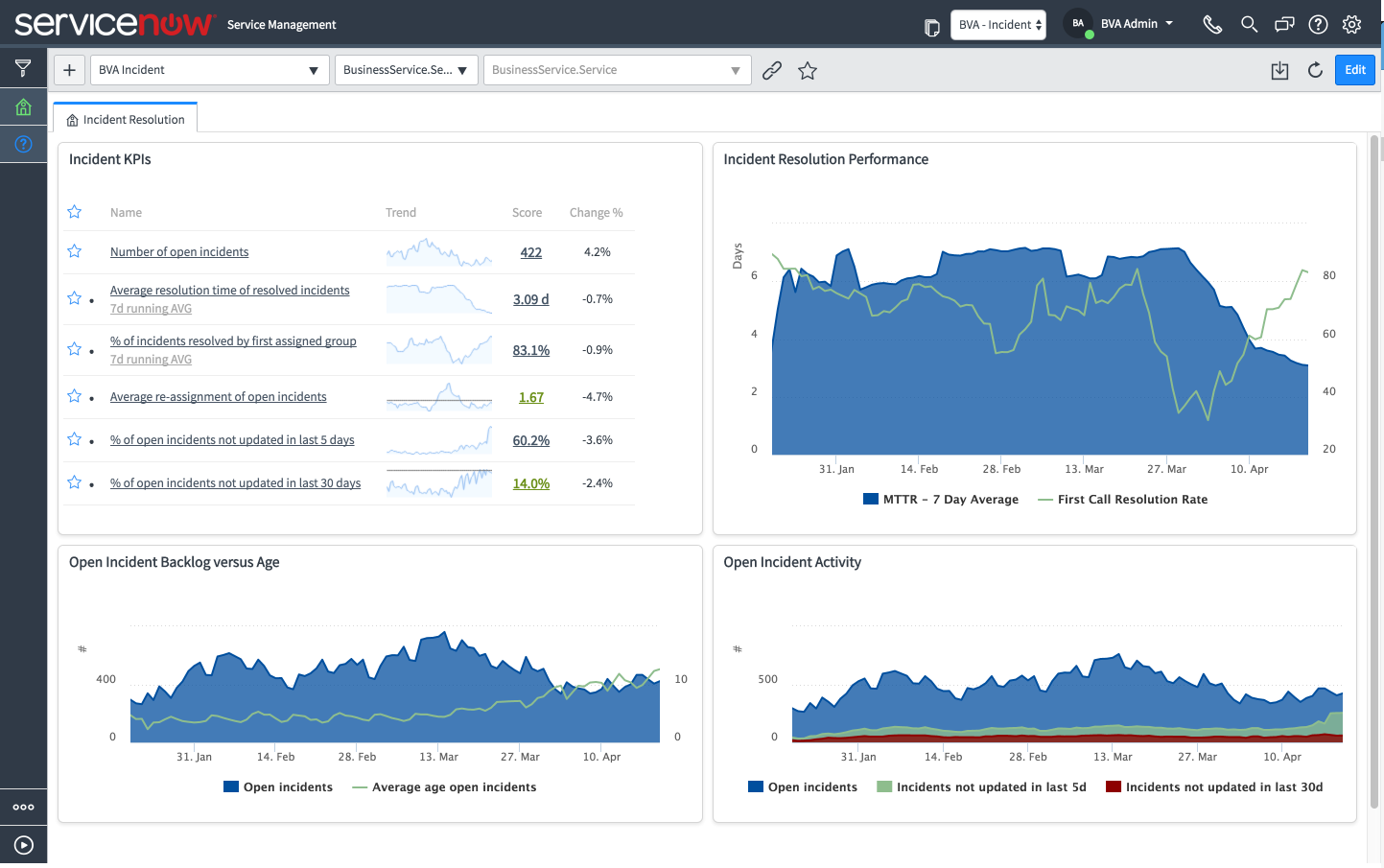Open help using the question mark icon
This screenshot has height=868, width=1384.
[1317, 24]
